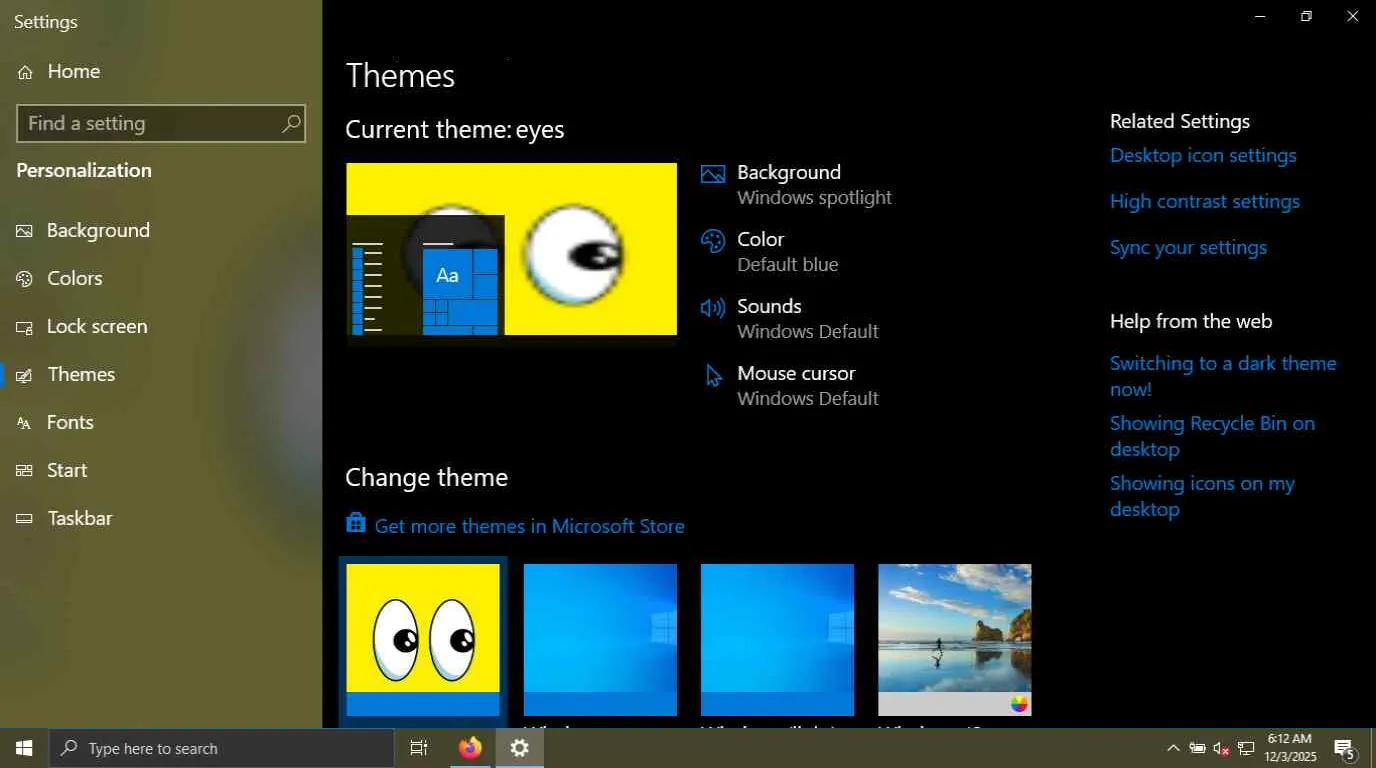Click 'Type here to search' taskbar box
This screenshot has height=768, width=1376.
tap(221, 748)
